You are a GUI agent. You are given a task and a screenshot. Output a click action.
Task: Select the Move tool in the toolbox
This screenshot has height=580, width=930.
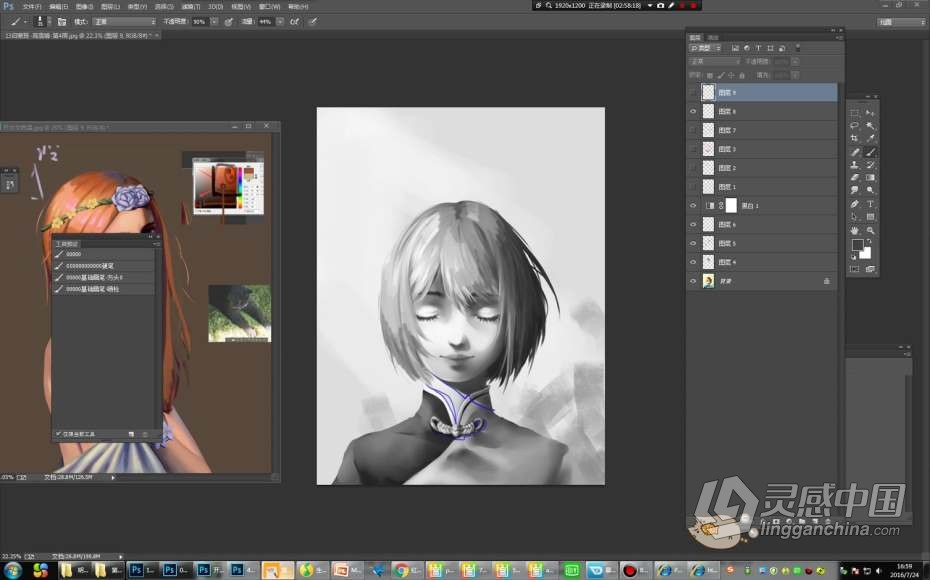(x=870, y=113)
